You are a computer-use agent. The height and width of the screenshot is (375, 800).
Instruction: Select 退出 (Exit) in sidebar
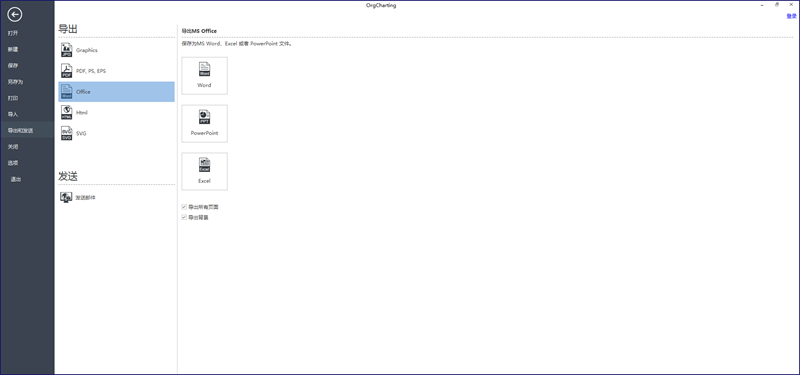click(x=16, y=179)
